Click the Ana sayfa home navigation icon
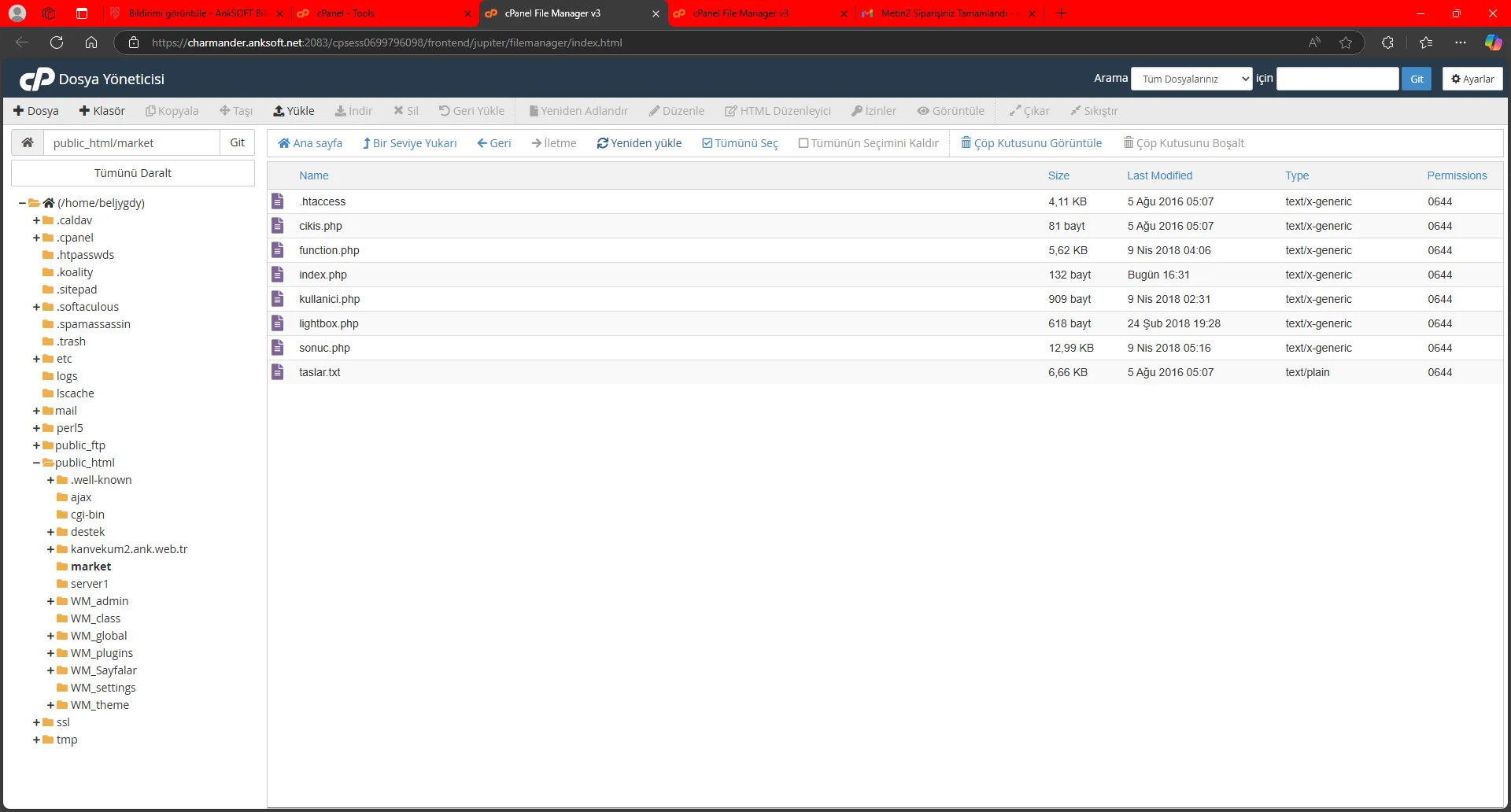The width and height of the screenshot is (1511, 812). tap(284, 143)
